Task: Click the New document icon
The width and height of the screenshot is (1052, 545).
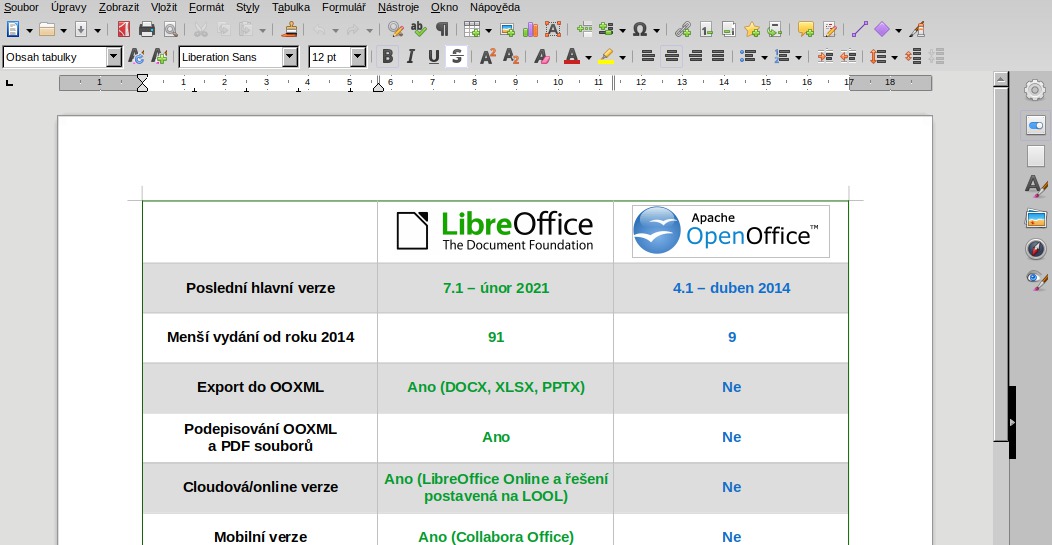Action: (x=13, y=30)
